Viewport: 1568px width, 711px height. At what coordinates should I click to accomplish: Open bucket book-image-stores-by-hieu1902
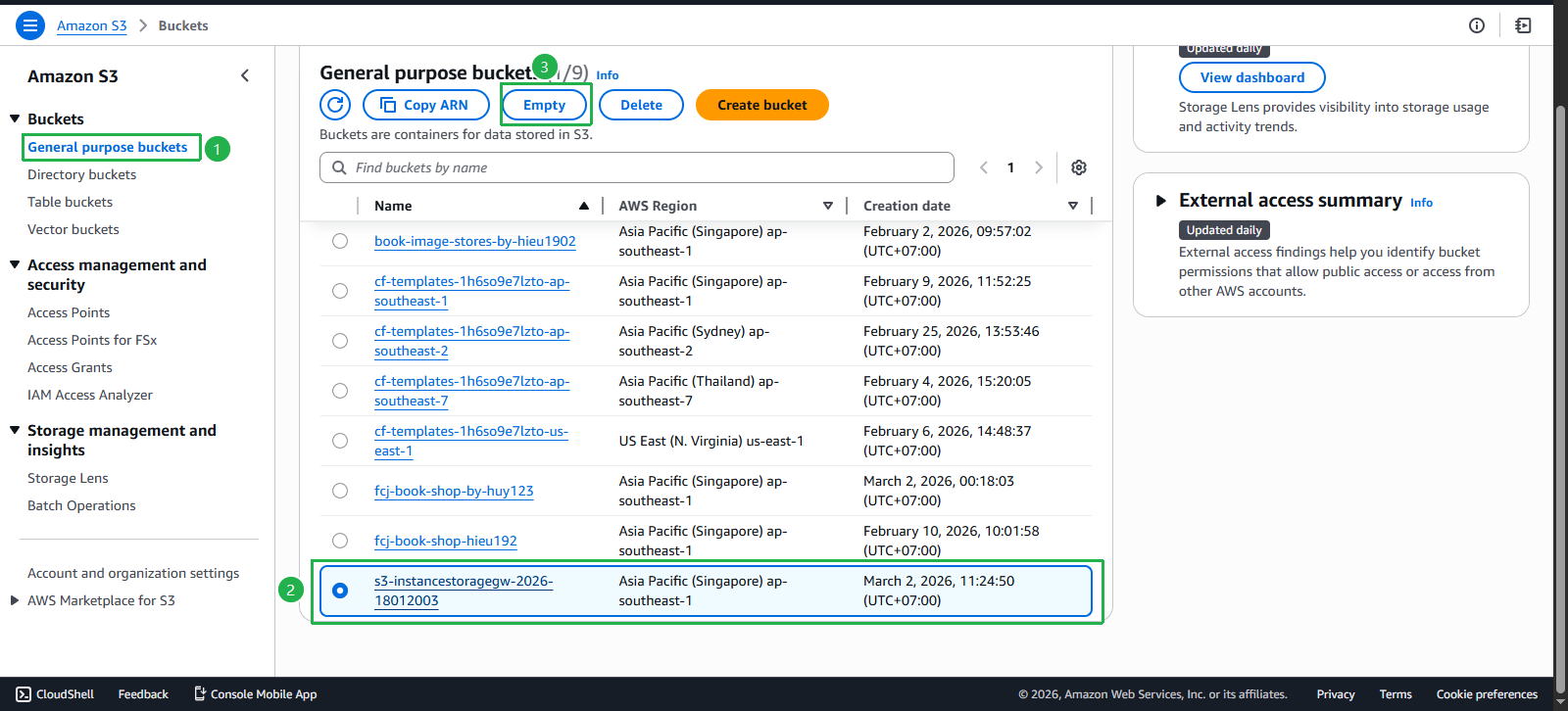pos(475,241)
